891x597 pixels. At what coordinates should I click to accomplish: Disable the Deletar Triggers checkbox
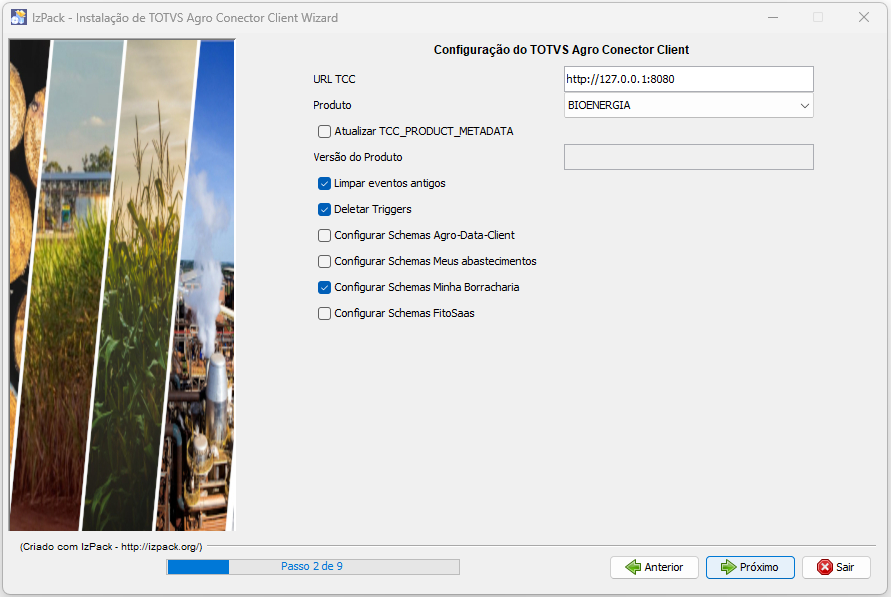pyautogui.click(x=324, y=209)
